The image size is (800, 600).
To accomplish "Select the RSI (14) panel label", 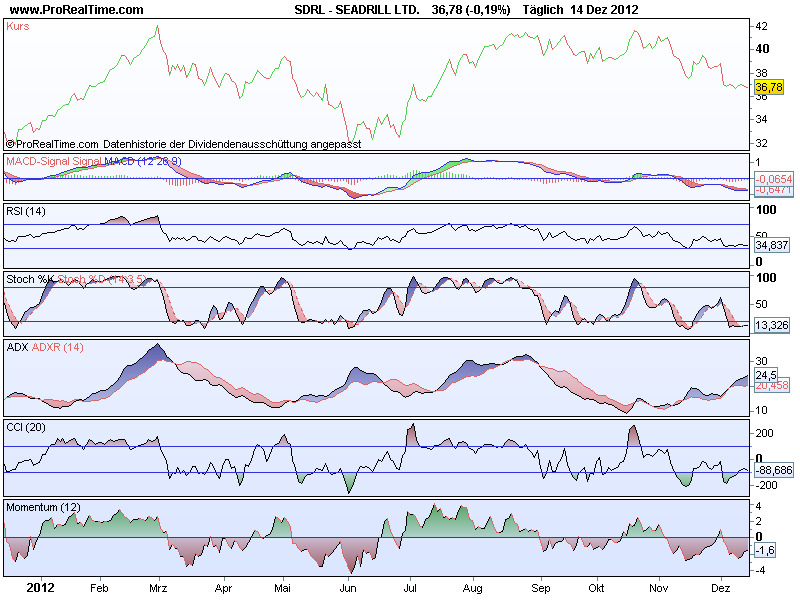I will point(26,211).
